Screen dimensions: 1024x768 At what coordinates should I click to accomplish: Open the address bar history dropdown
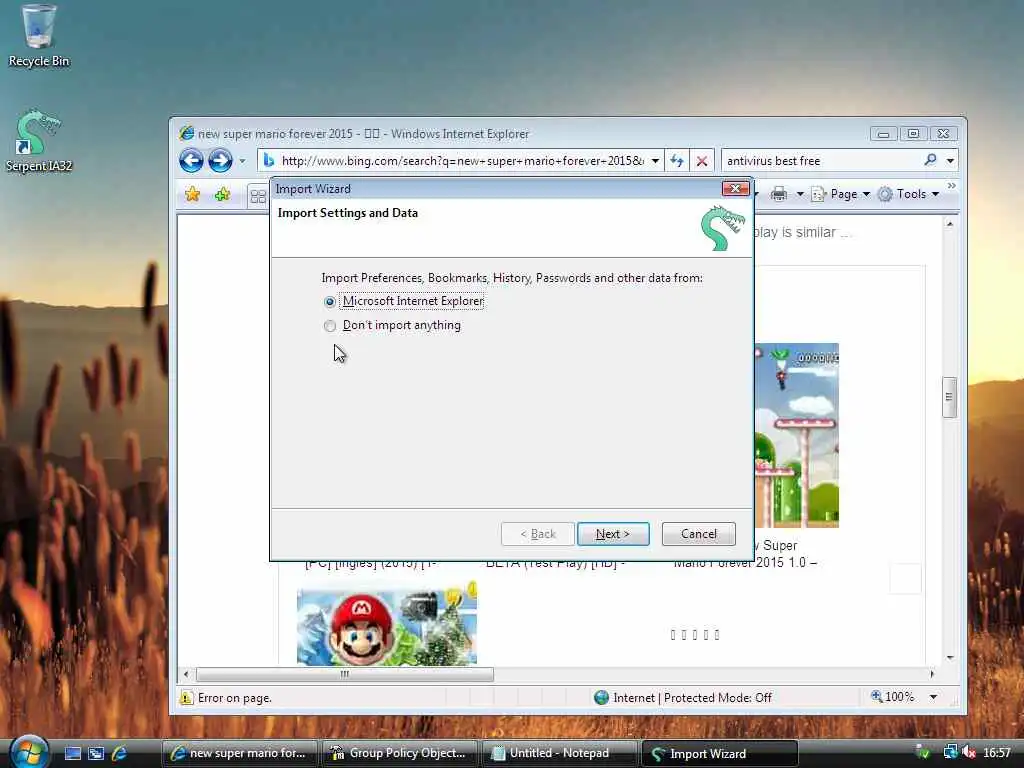[655, 161]
